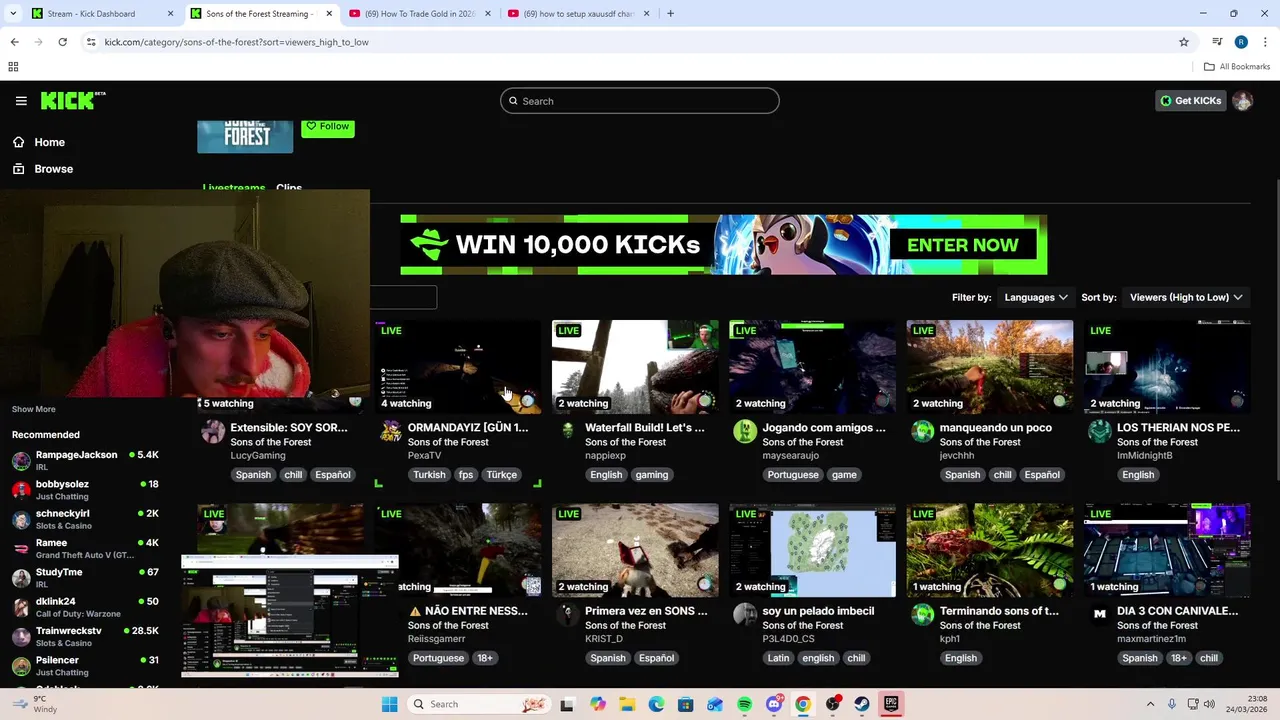
Task: Click the Latin tag on P3L4D0_CS stream
Action: [x=778, y=658]
